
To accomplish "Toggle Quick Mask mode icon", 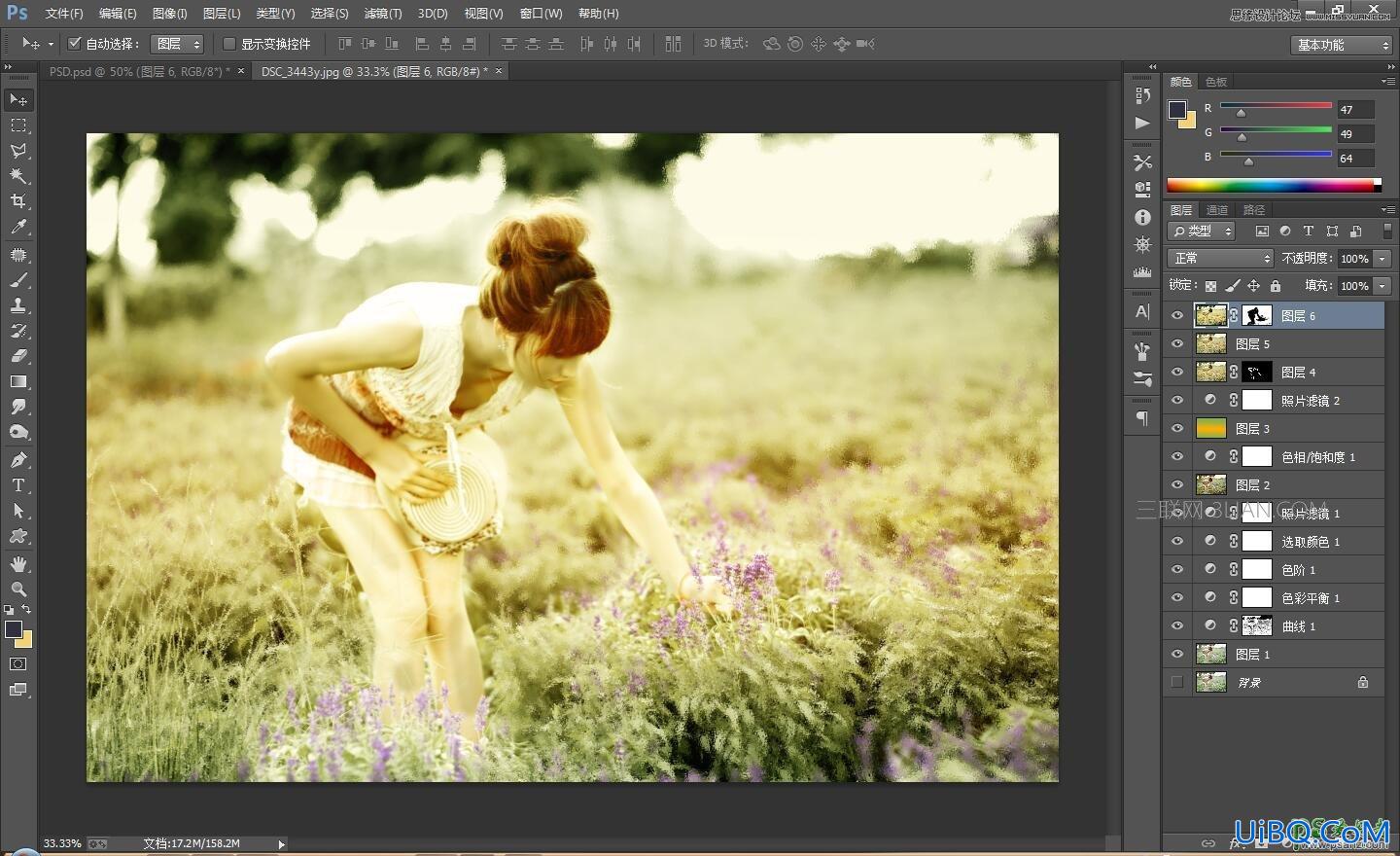I will tap(18, 664).
